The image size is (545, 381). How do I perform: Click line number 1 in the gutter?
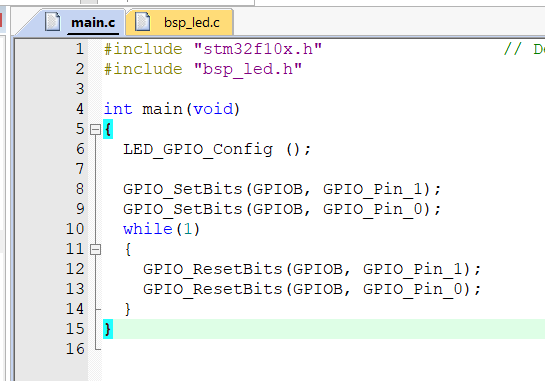click(80, 49)
